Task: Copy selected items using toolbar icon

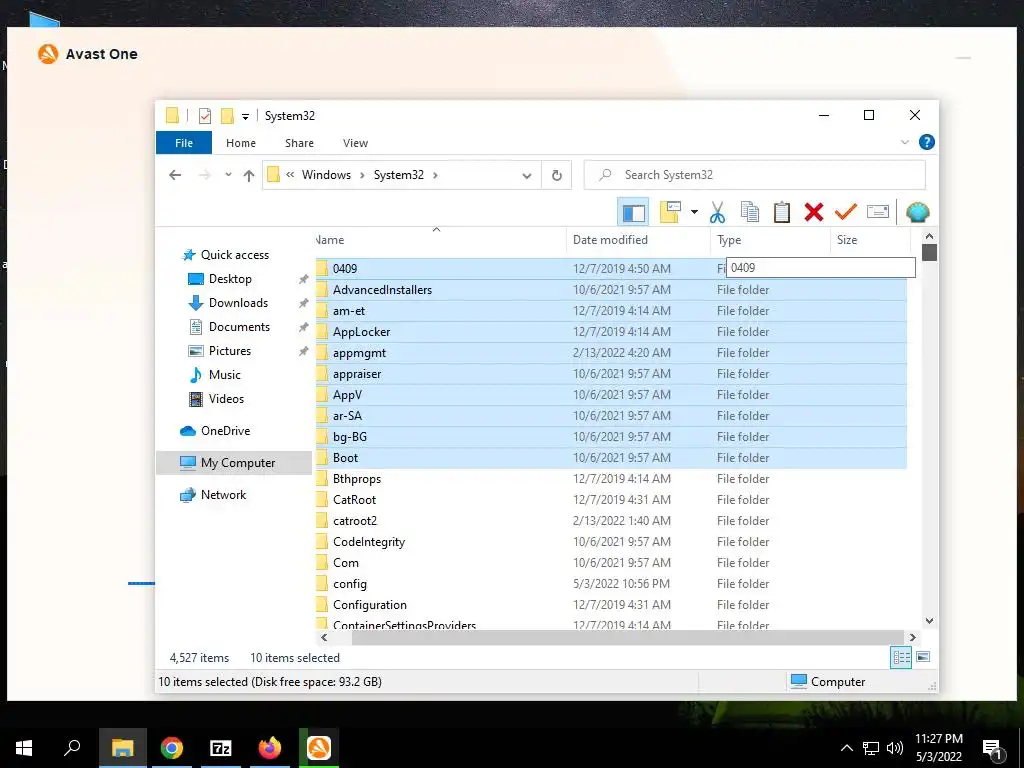Action: click(749, 212)
